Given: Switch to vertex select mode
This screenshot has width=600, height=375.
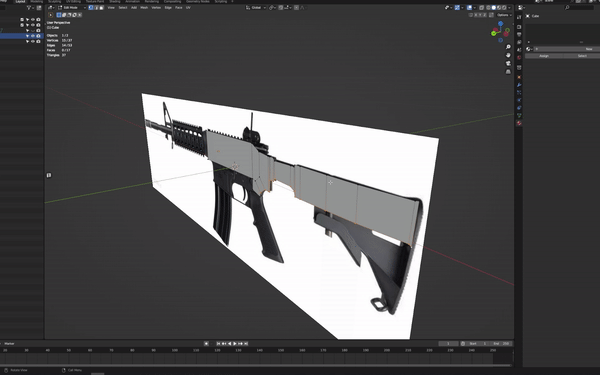Looking at the screenshot, I should [x=91, y=8].
